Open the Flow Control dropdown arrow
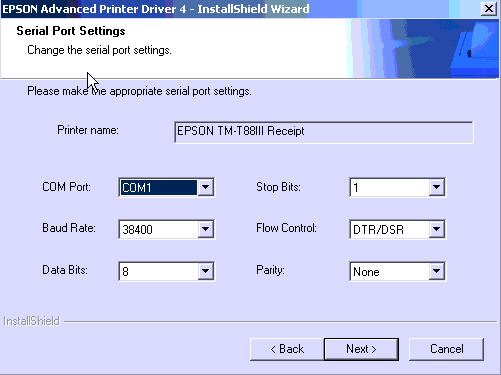Viewport: 501px width, 375px height. tap(436, 229)
